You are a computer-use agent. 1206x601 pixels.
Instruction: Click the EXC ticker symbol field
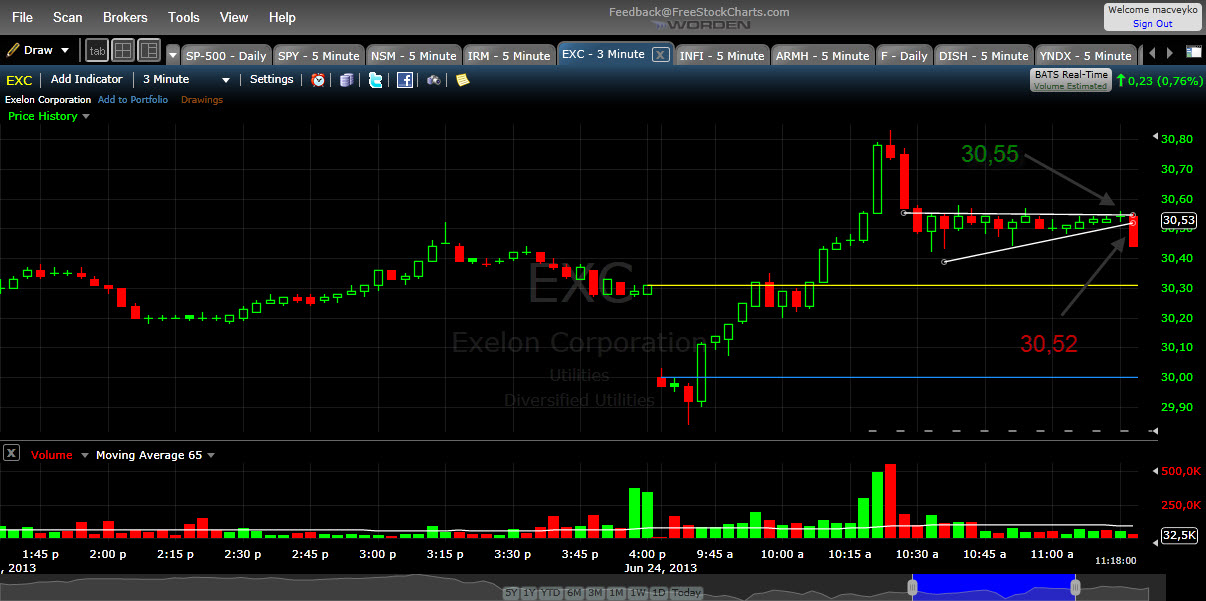coord(20,80)
